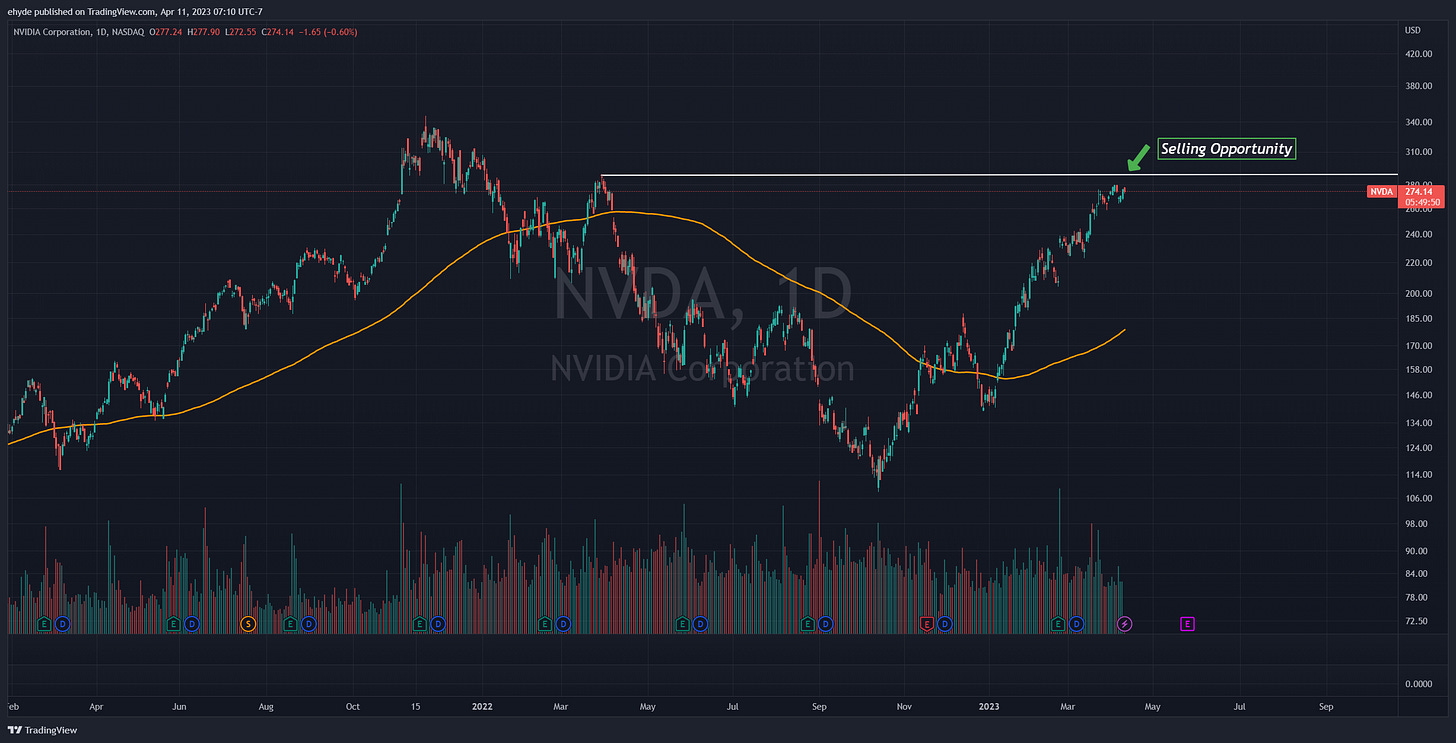Image resolution: width=1456 pixels, height=743 pixels.
Task: Click the 72.50 price axis label
Action: click(1416, 621)
